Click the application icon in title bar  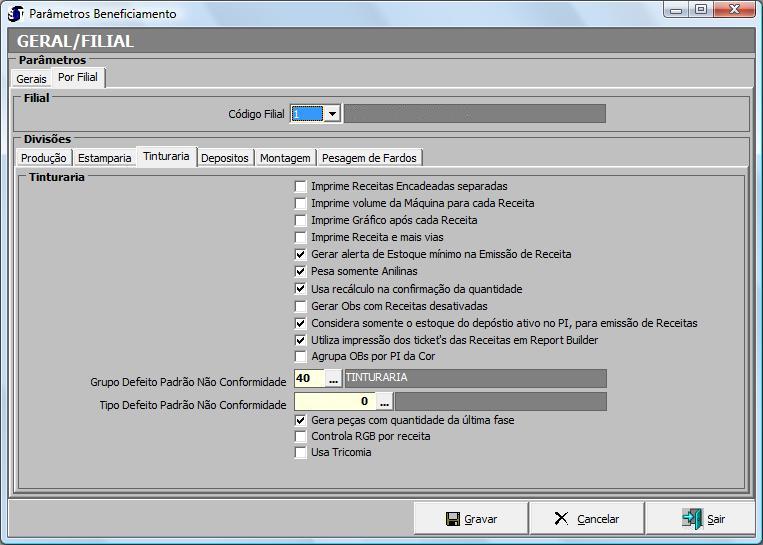15,14
